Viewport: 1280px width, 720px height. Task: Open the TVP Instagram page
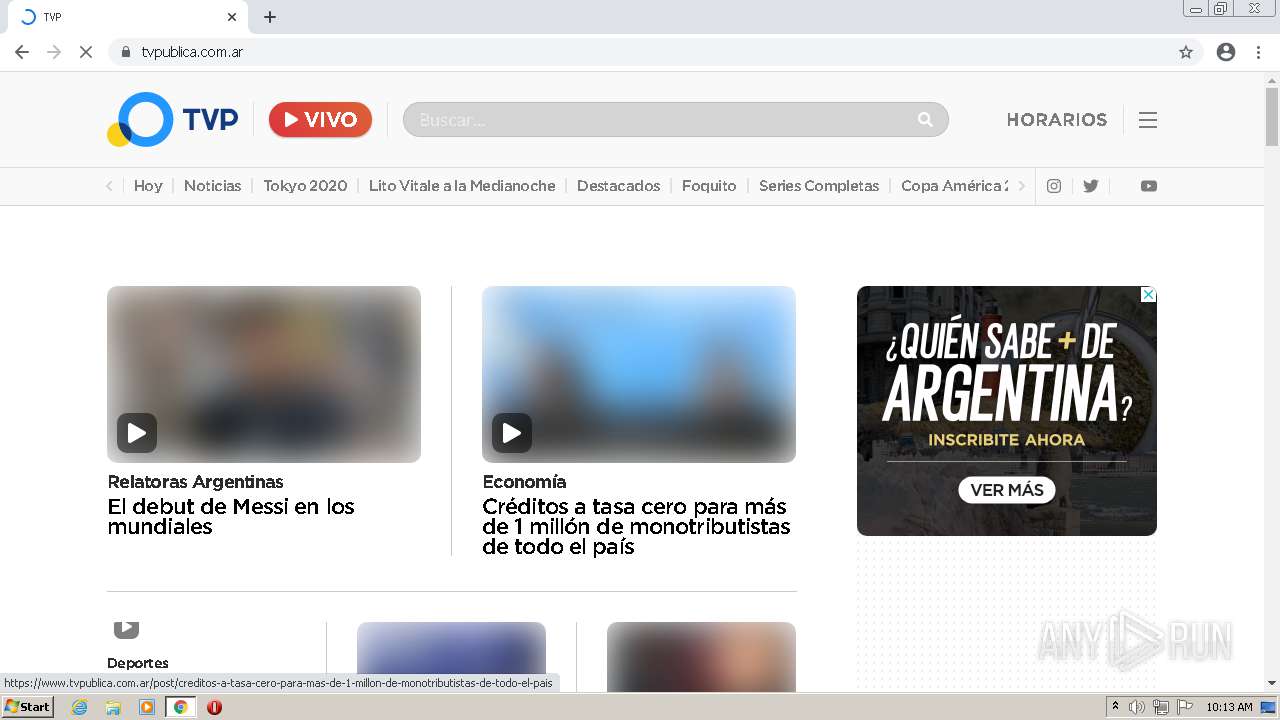tap(1054, 186)
